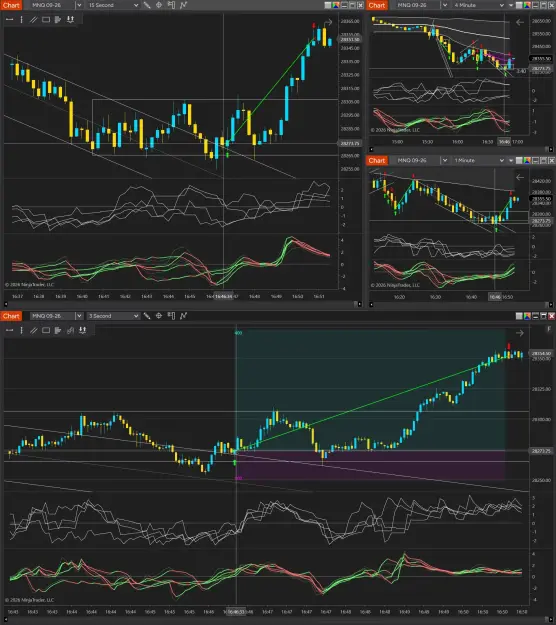
Task: Click the link color square in 4 Minute chart
Action: pyautogui.click(x=527, y=5)
